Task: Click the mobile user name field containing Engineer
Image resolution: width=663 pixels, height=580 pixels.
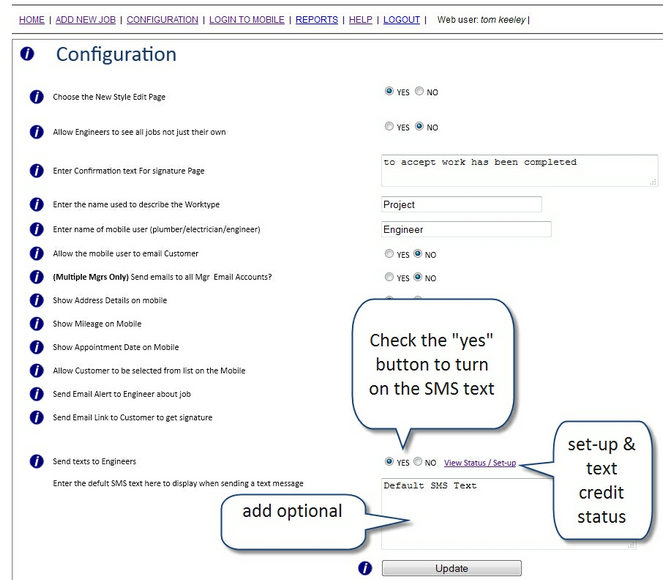Action: pyautogui.click(x=466, y=229)
